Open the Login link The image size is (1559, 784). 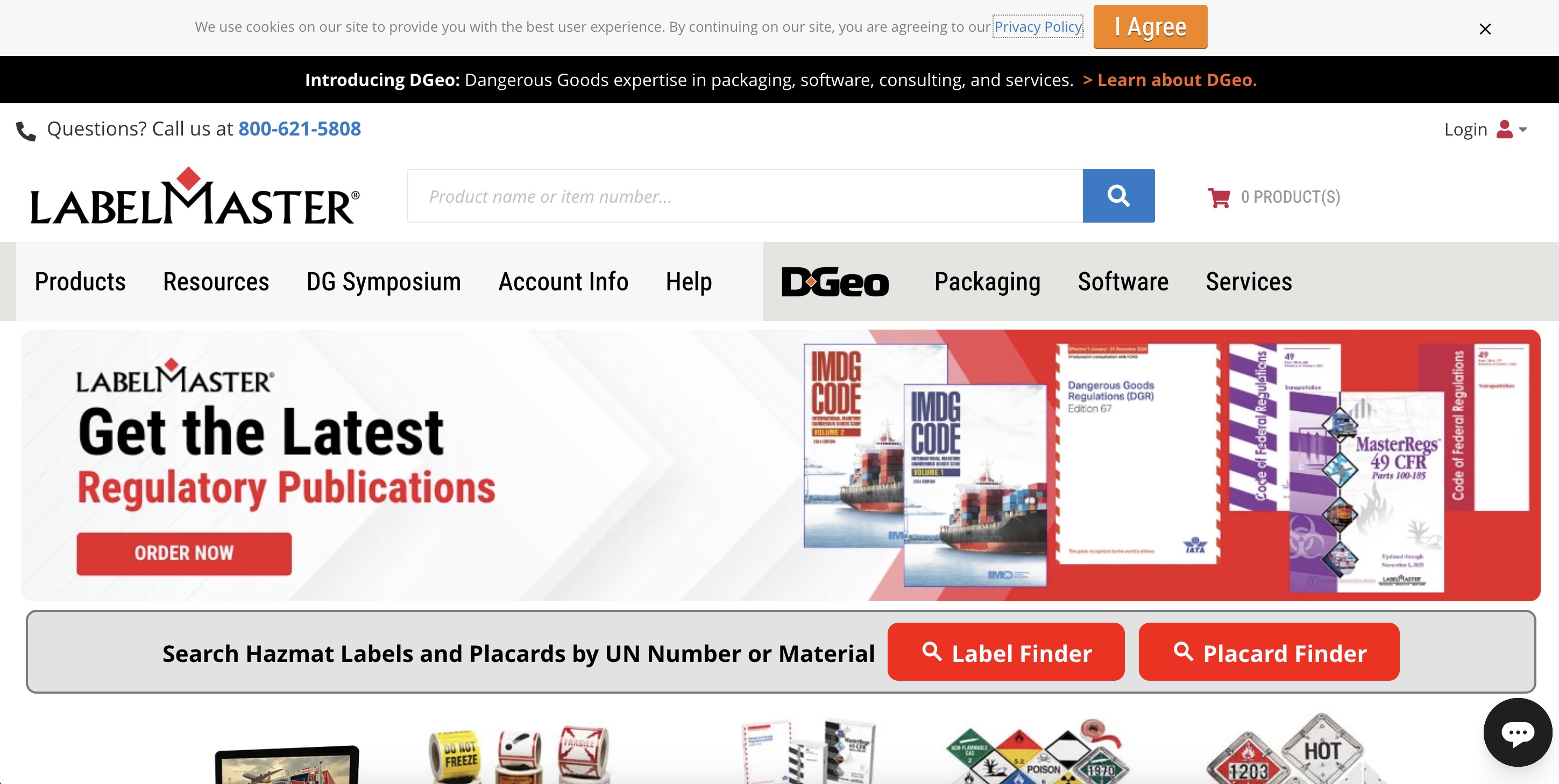tap(1465, 129)
